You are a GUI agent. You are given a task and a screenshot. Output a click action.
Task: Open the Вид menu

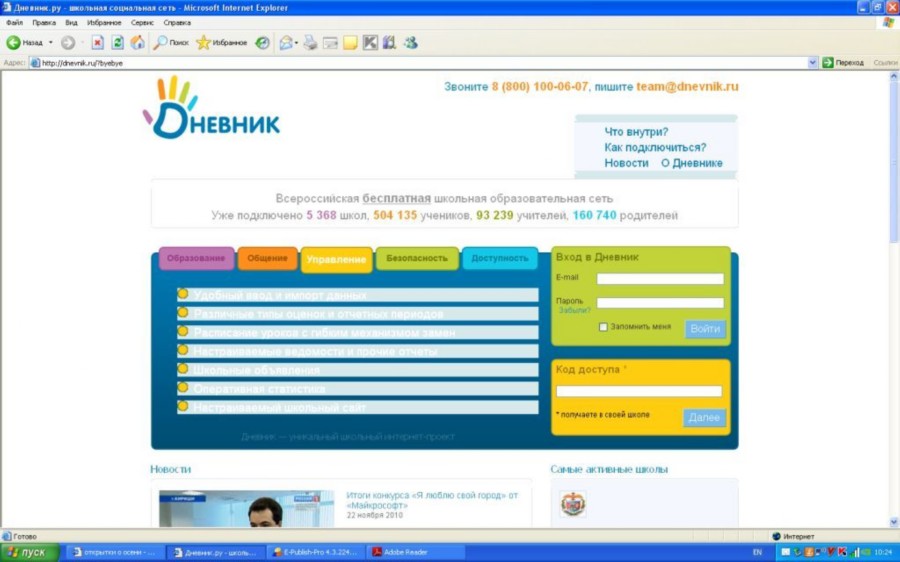(x=71, y=23)
